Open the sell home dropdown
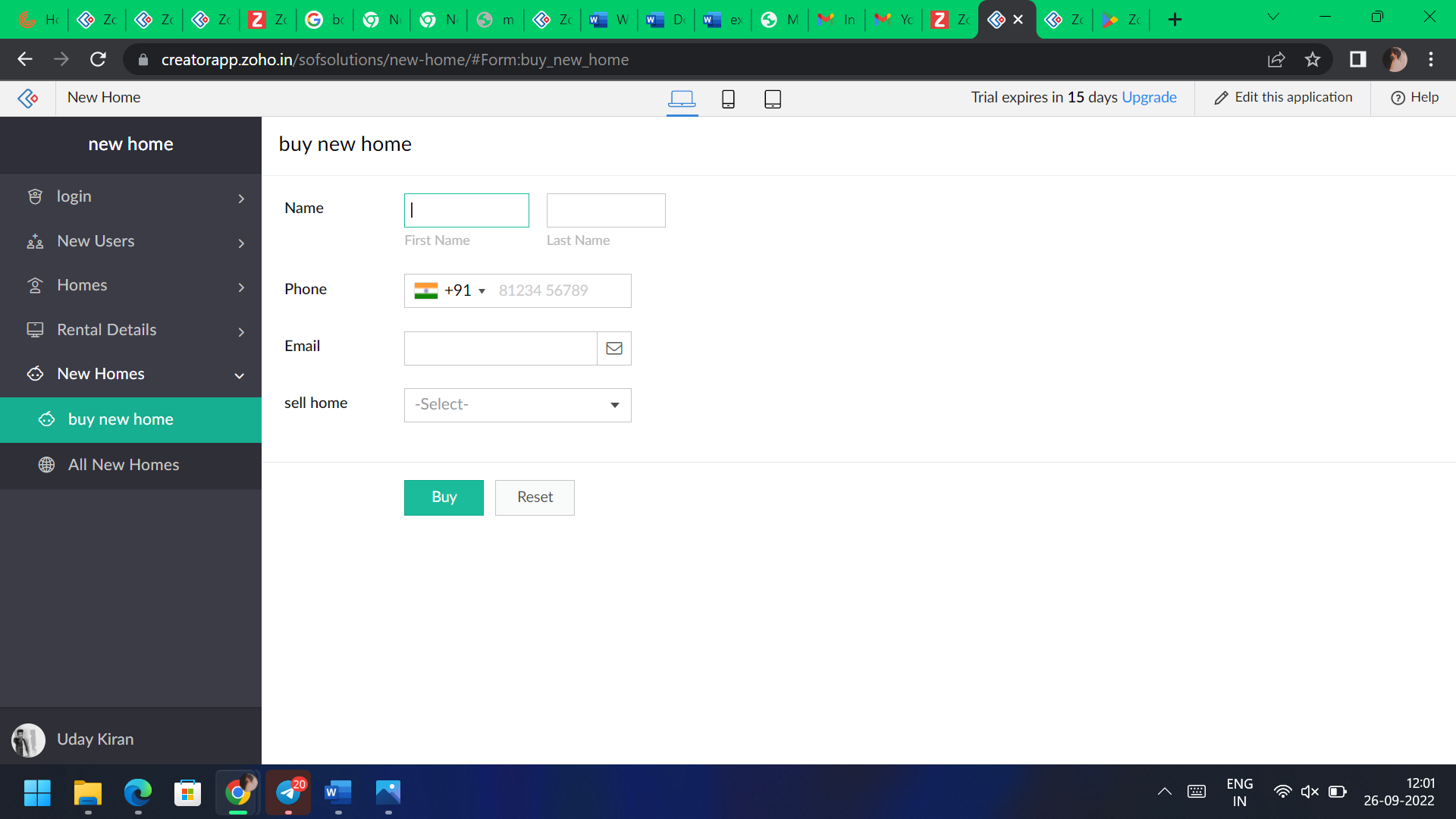Image resolution: width=1456 pixels, height=819 pixels. tap(517, 405)
